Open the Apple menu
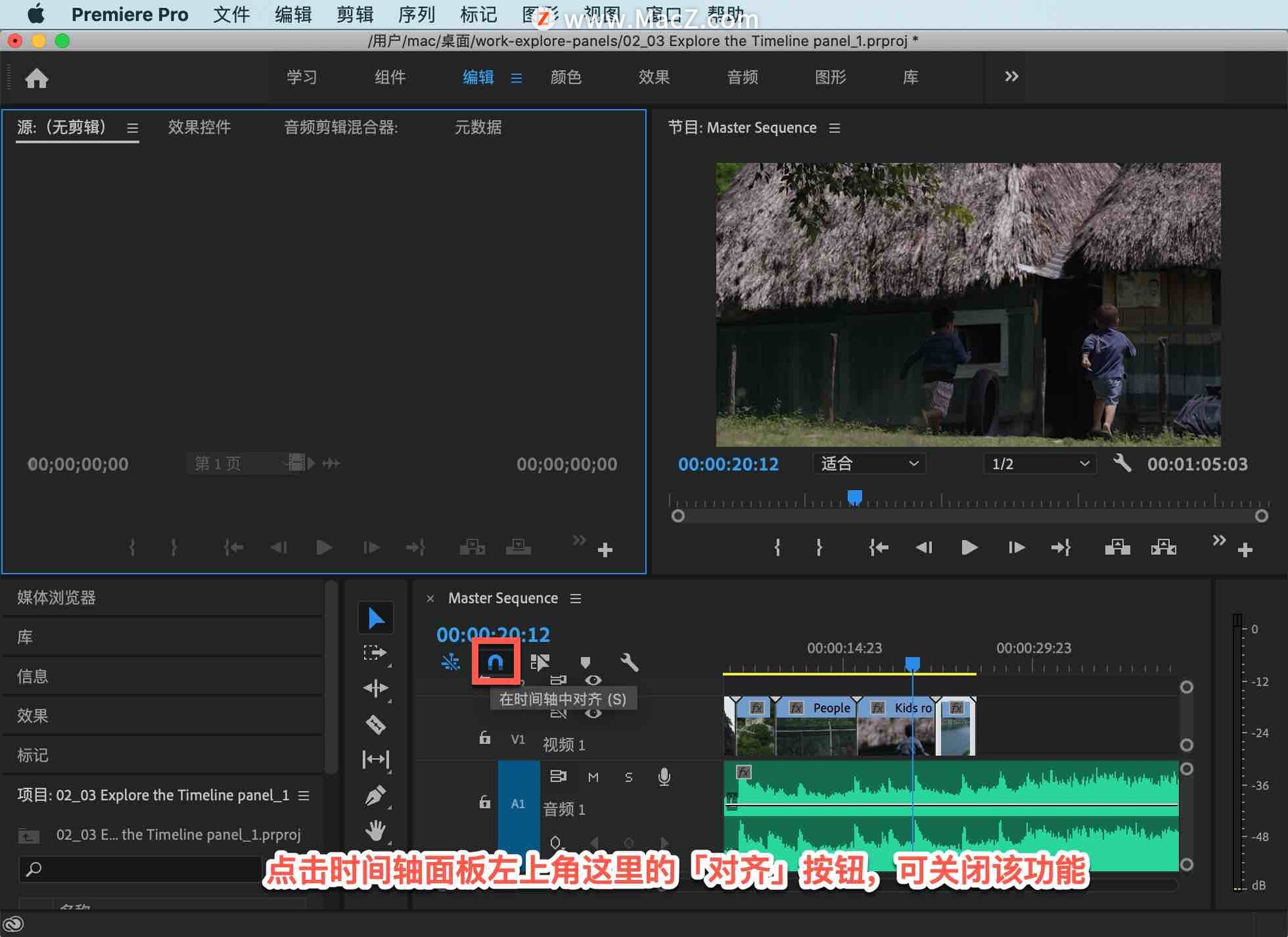This screenshot has height=937, width=1288. [36, 13]
